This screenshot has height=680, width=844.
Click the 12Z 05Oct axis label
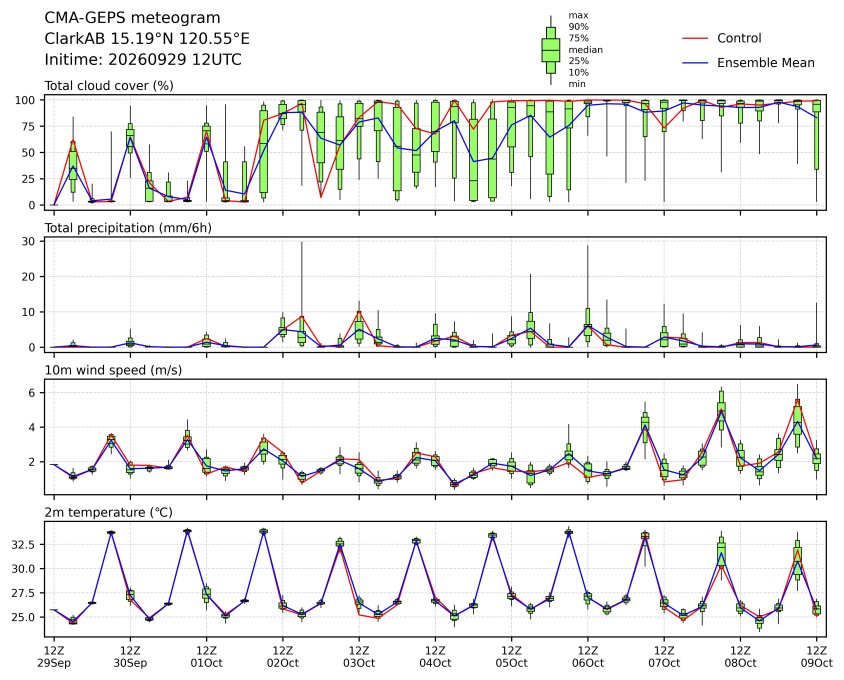511,656
